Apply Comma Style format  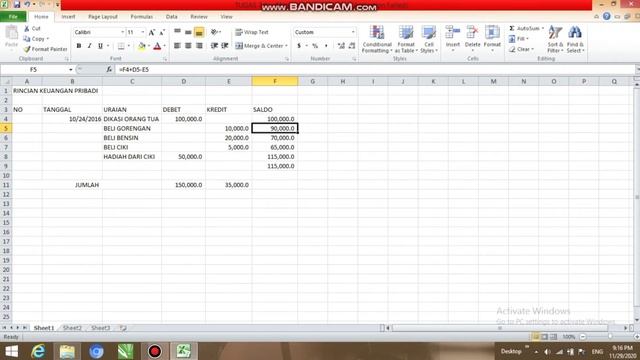coord(326,46)
